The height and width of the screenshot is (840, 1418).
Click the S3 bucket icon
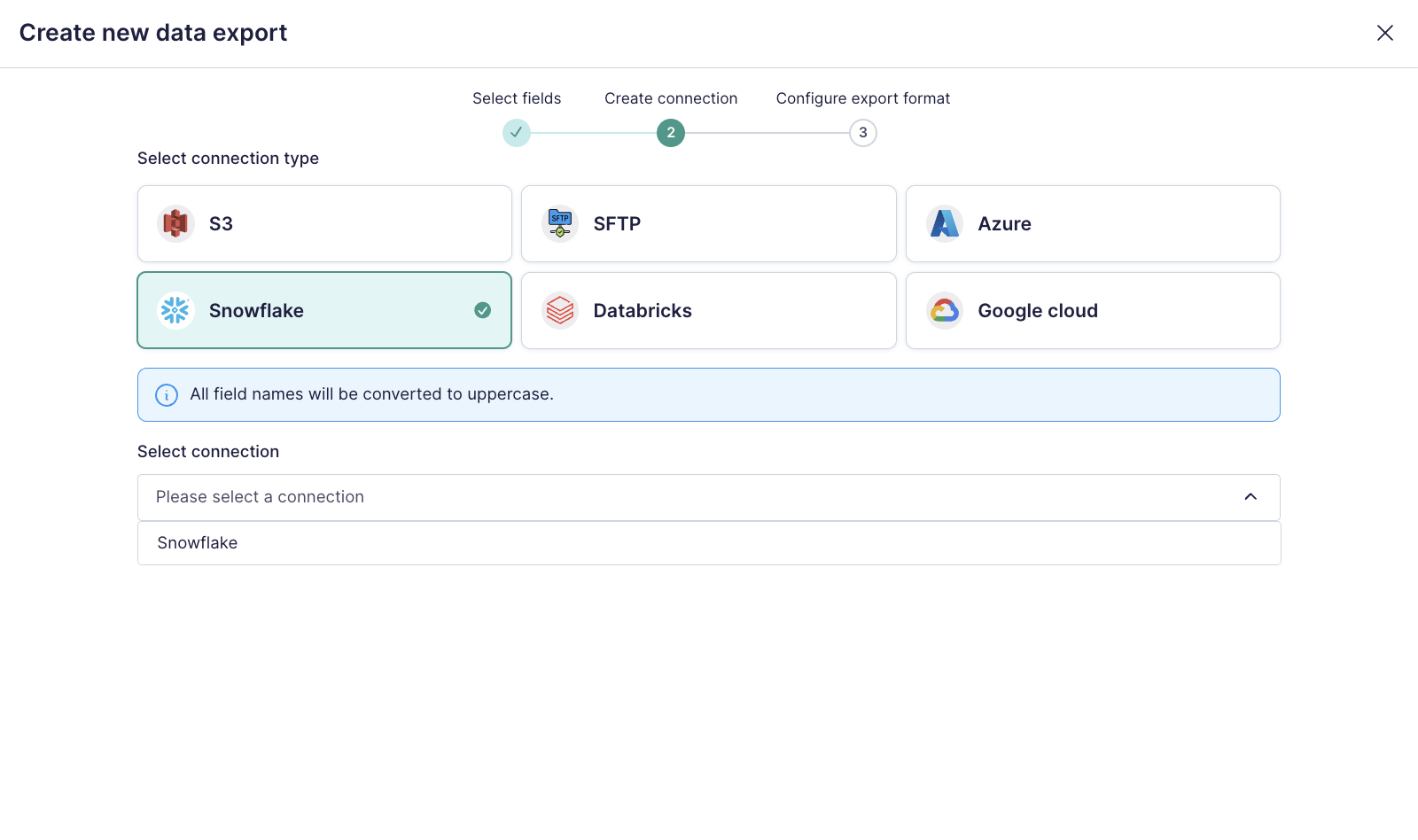175,223
